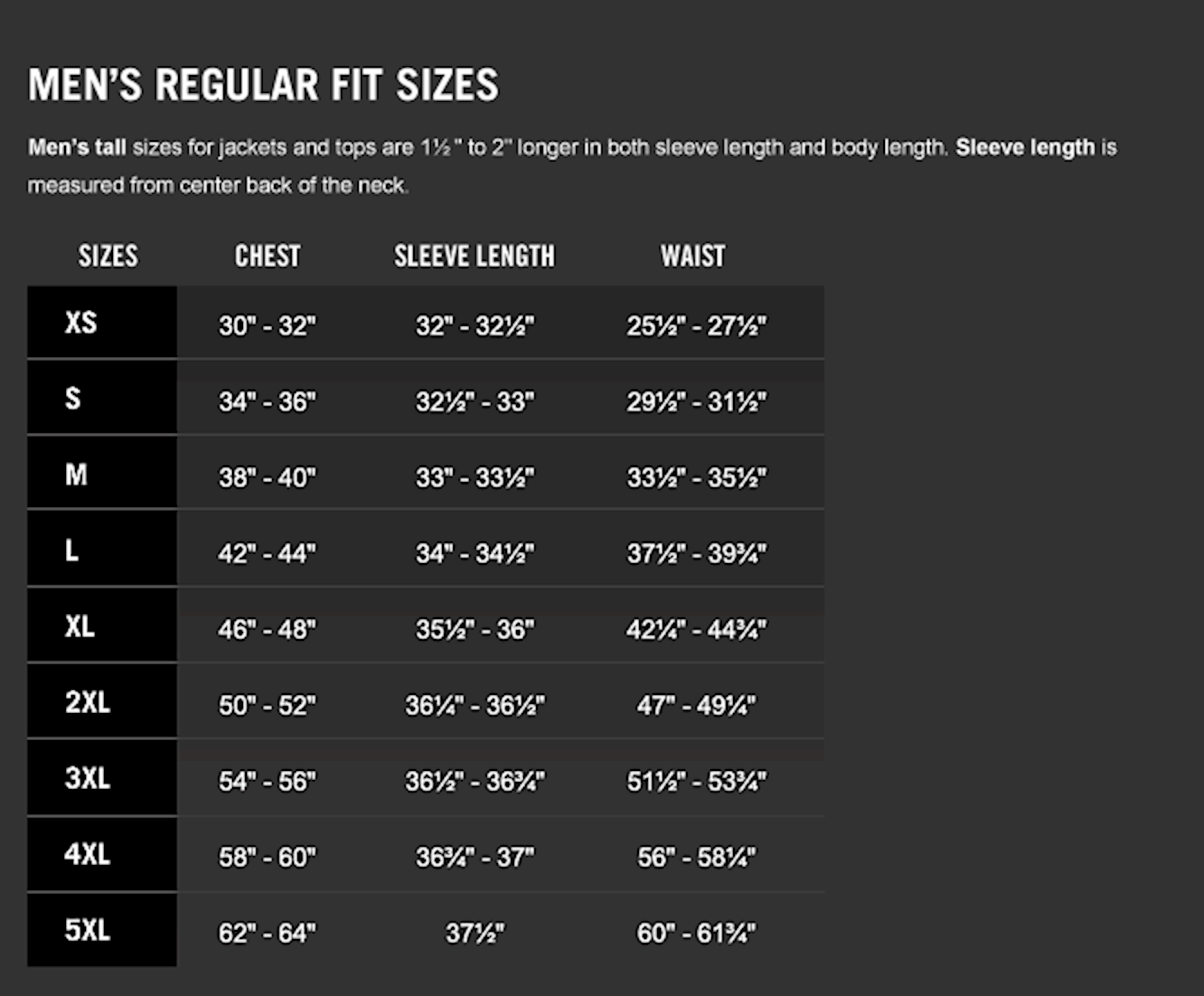Viewport: 1204px width, 996px height.
Task: Click the Men's Regular Fit Sizes heading
Action: 263,85
